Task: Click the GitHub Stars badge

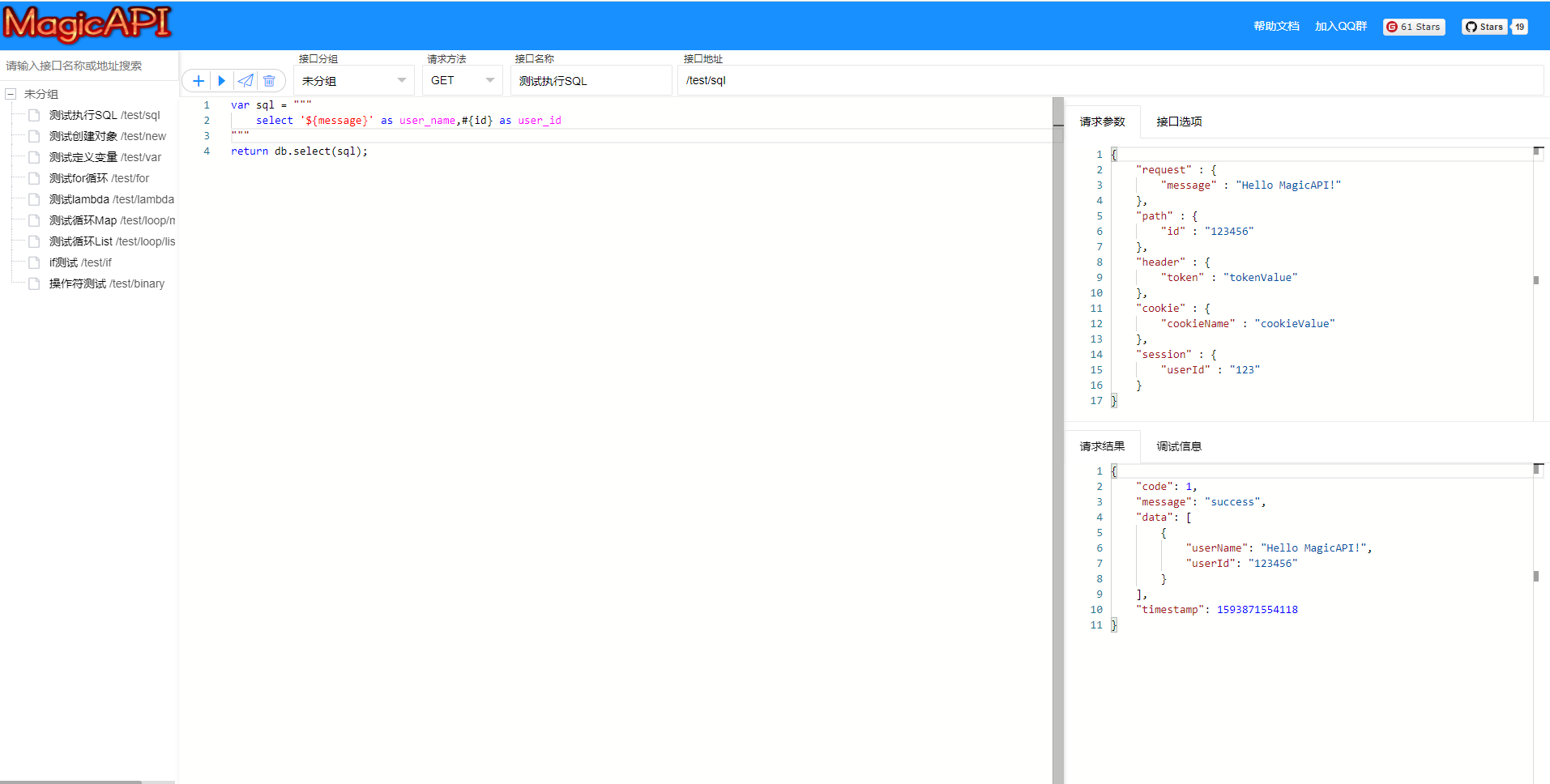Action: 1494,27
